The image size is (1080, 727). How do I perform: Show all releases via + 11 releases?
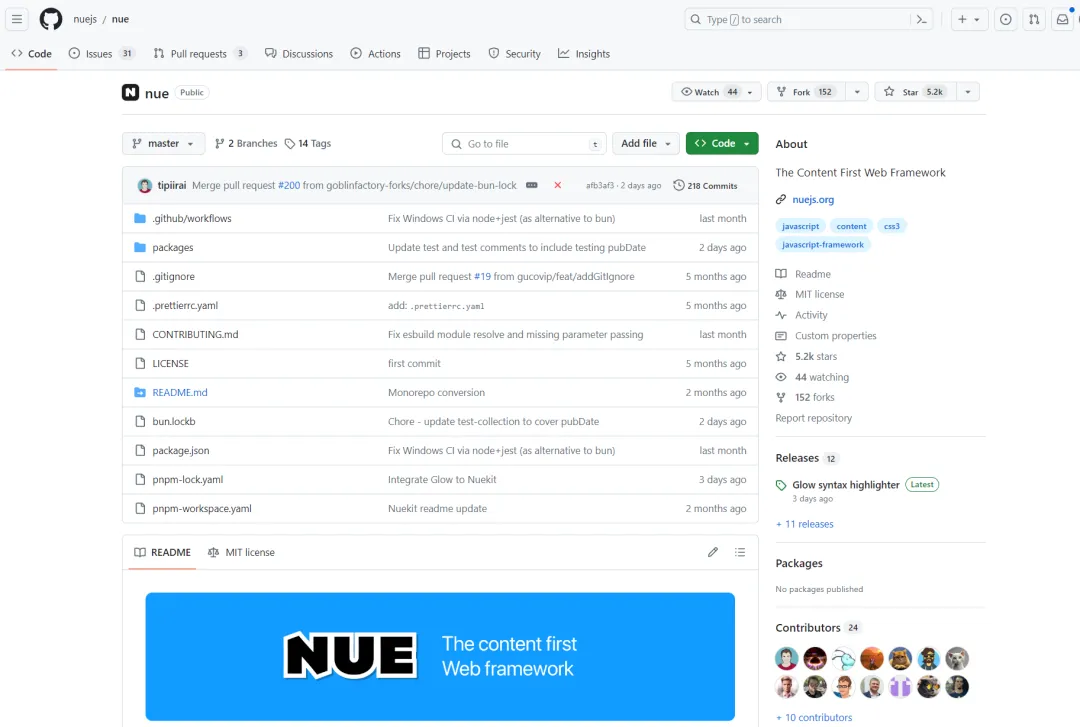click(804, 523)
